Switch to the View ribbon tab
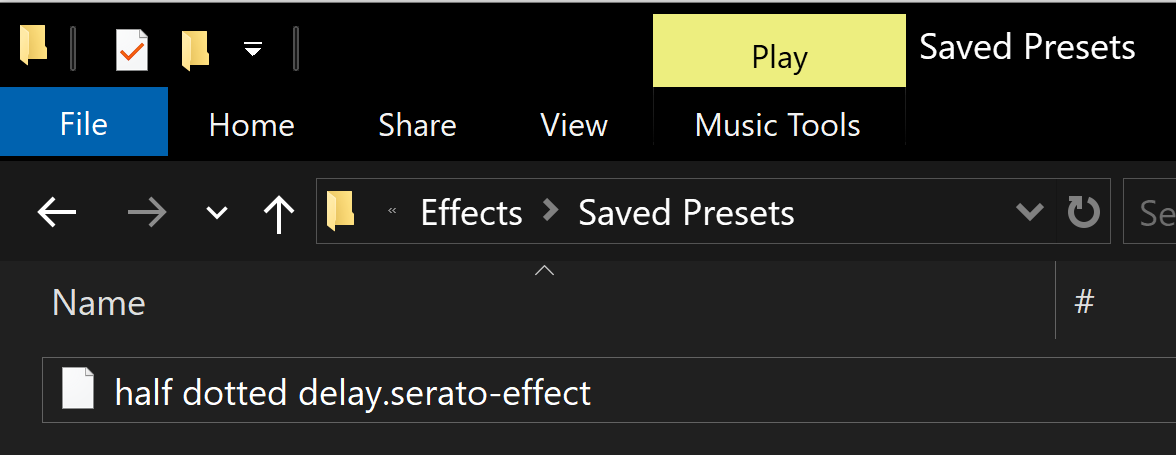 (574, 124)
